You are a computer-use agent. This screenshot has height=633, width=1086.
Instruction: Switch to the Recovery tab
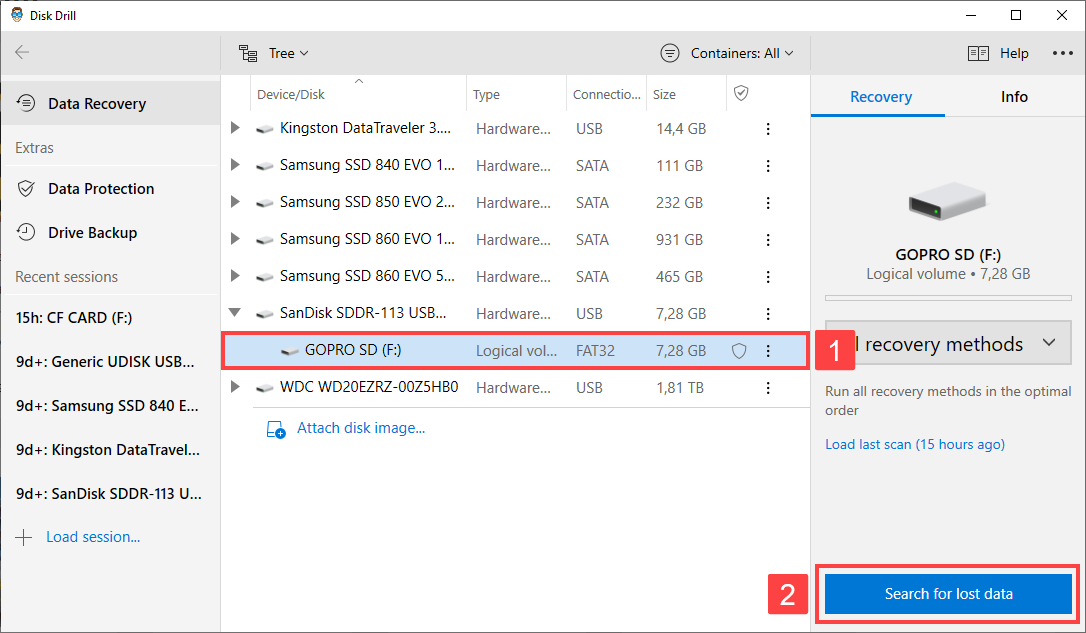[880, 97]
